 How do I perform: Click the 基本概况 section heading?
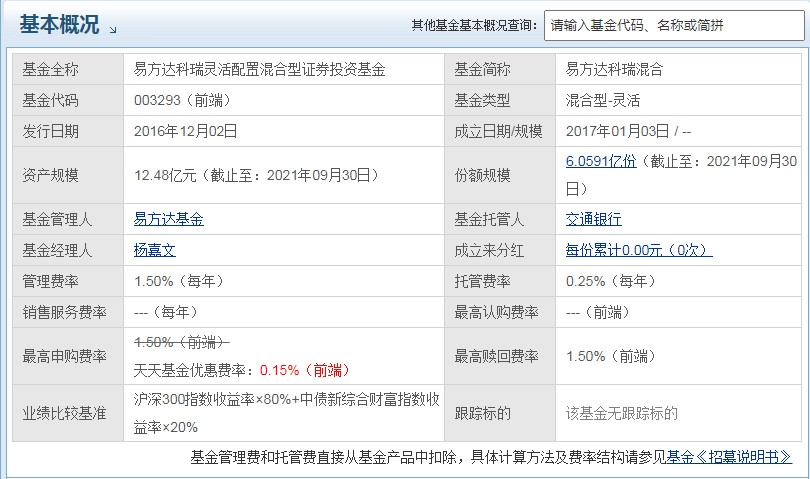click(x=59, y=24)
